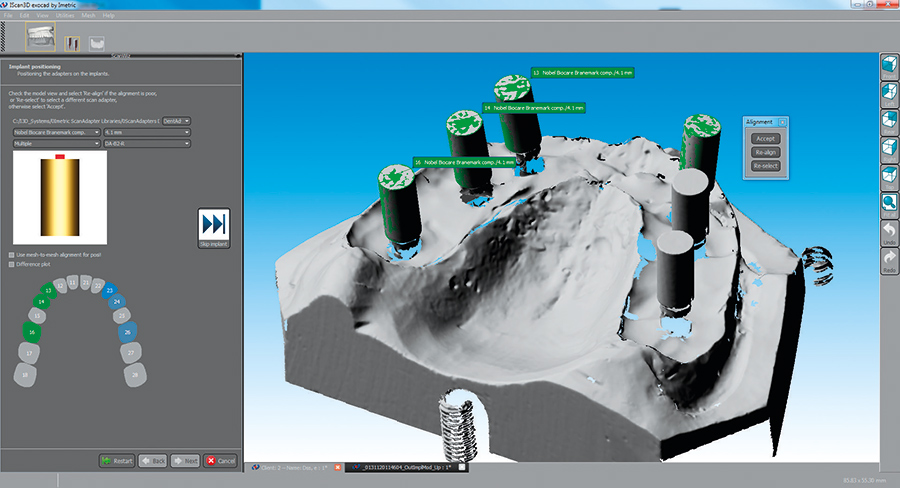Open the Multiple dropdown
The image size is (900, 488).
coord(56,144)
